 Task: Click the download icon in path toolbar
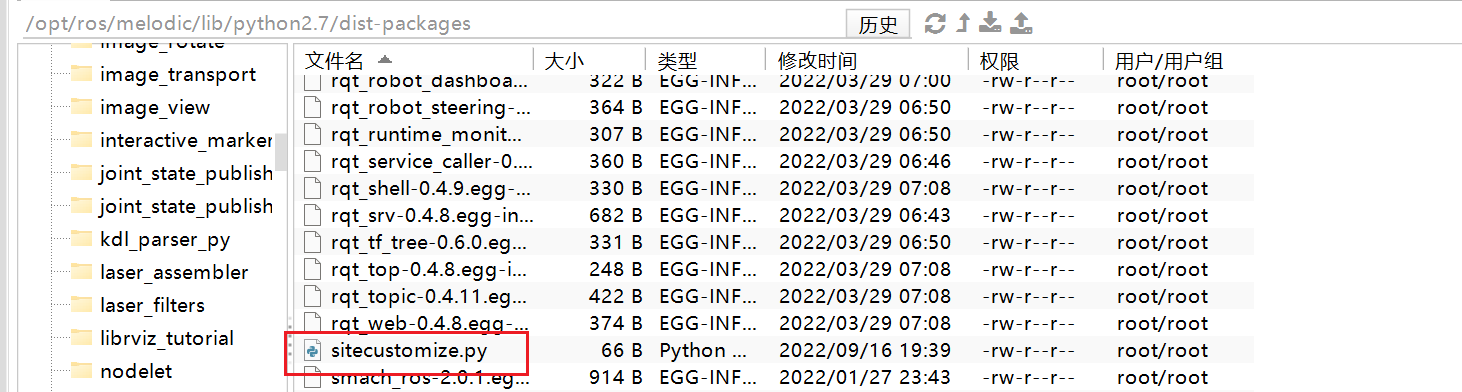(991, 23)
